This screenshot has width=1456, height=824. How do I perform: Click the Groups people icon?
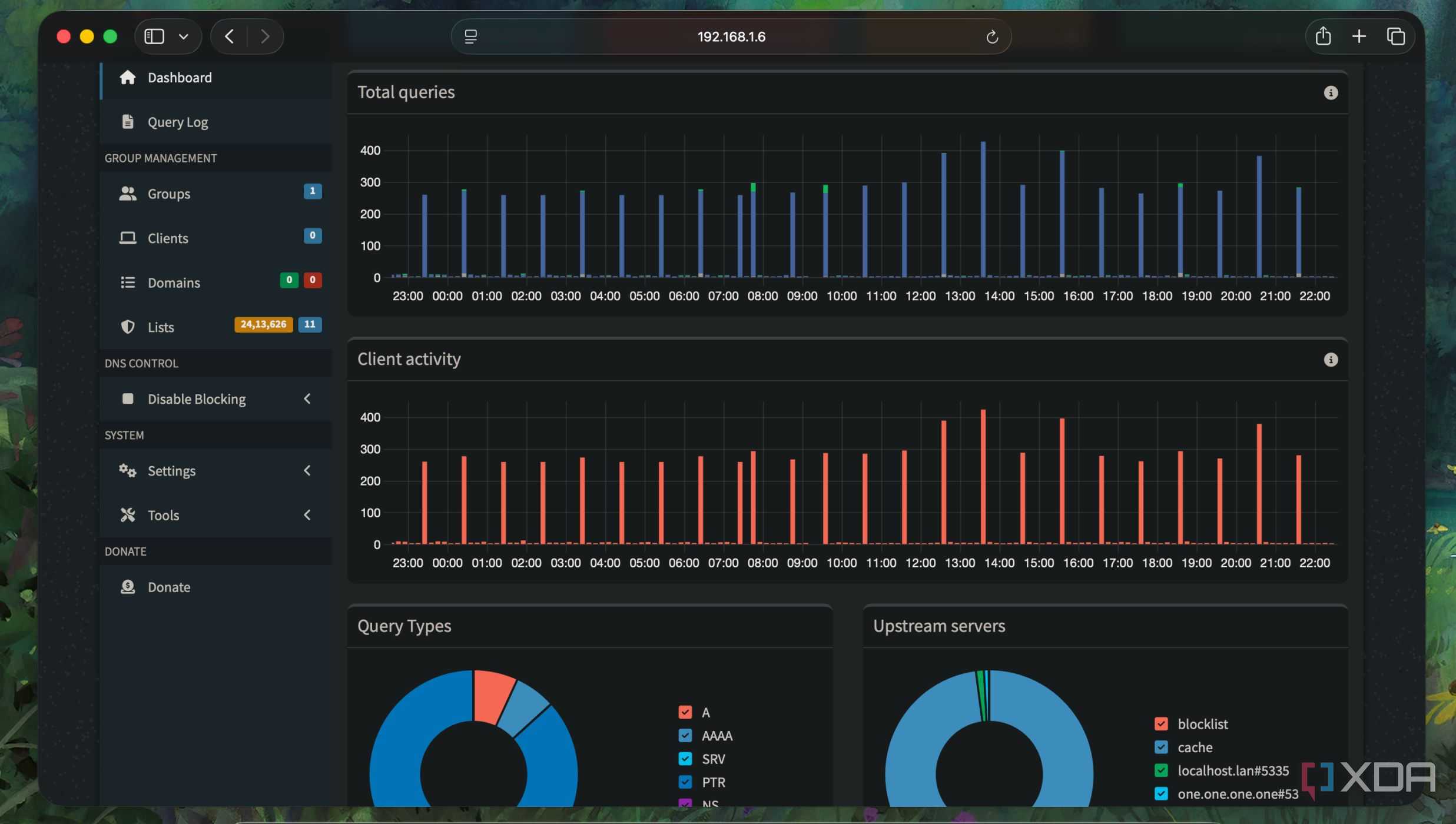pyautogui.click(x=128, y=193)
